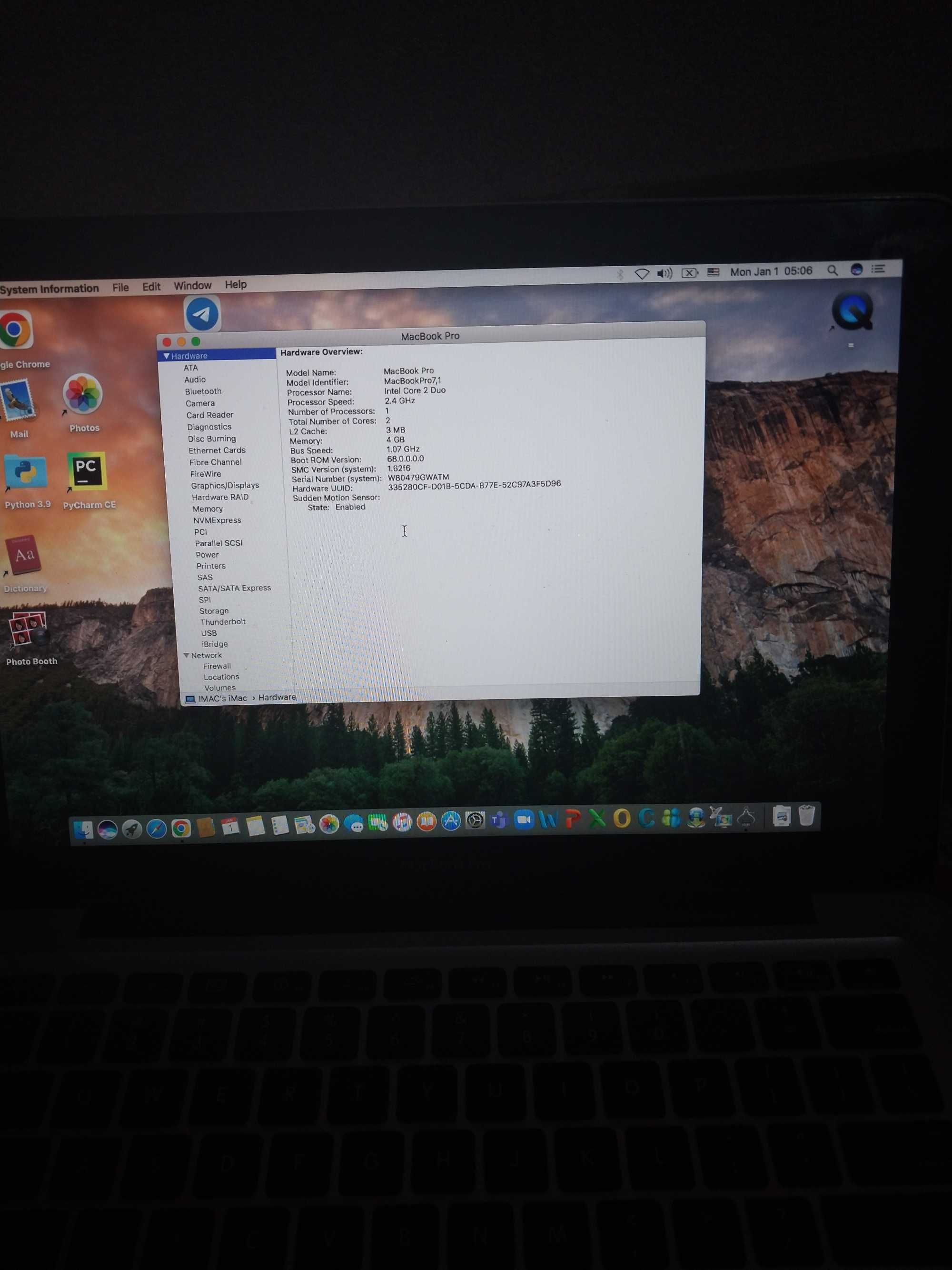Open System Preferences gear in Dock
The width and height of the screenshot is (952, 1270).
pyautogui.click(x=475, y=821)
